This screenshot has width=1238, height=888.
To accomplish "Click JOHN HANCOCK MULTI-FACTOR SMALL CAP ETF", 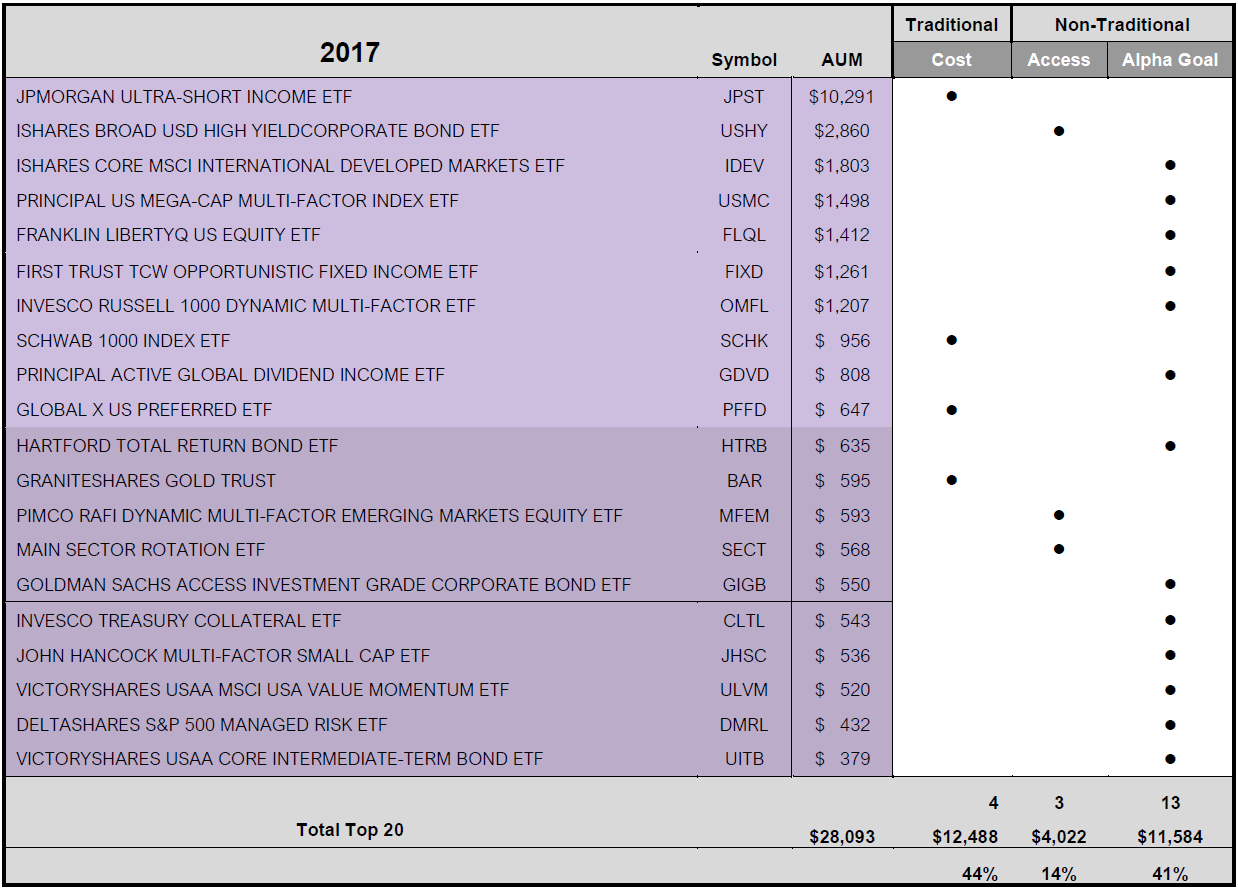I will point(223,656).
